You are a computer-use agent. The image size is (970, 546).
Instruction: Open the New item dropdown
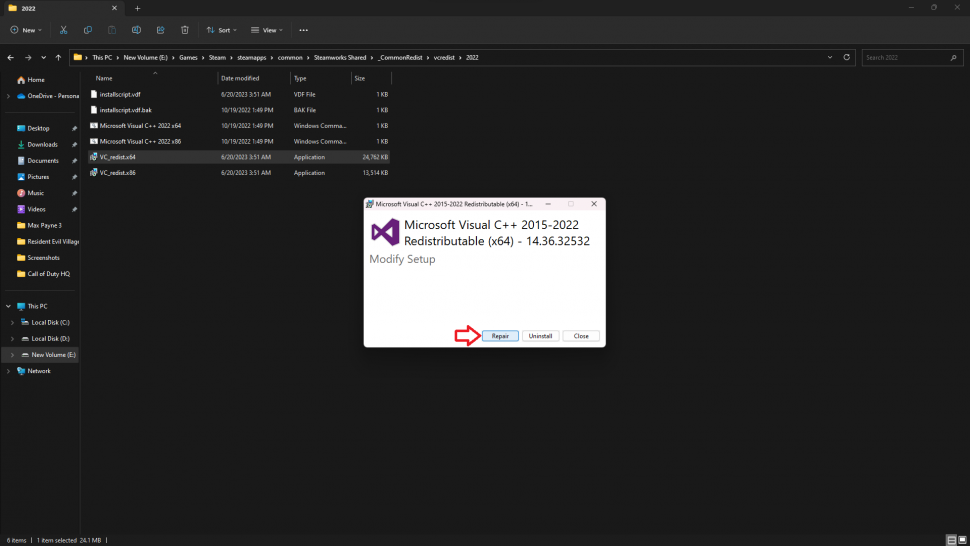(26, 30)
